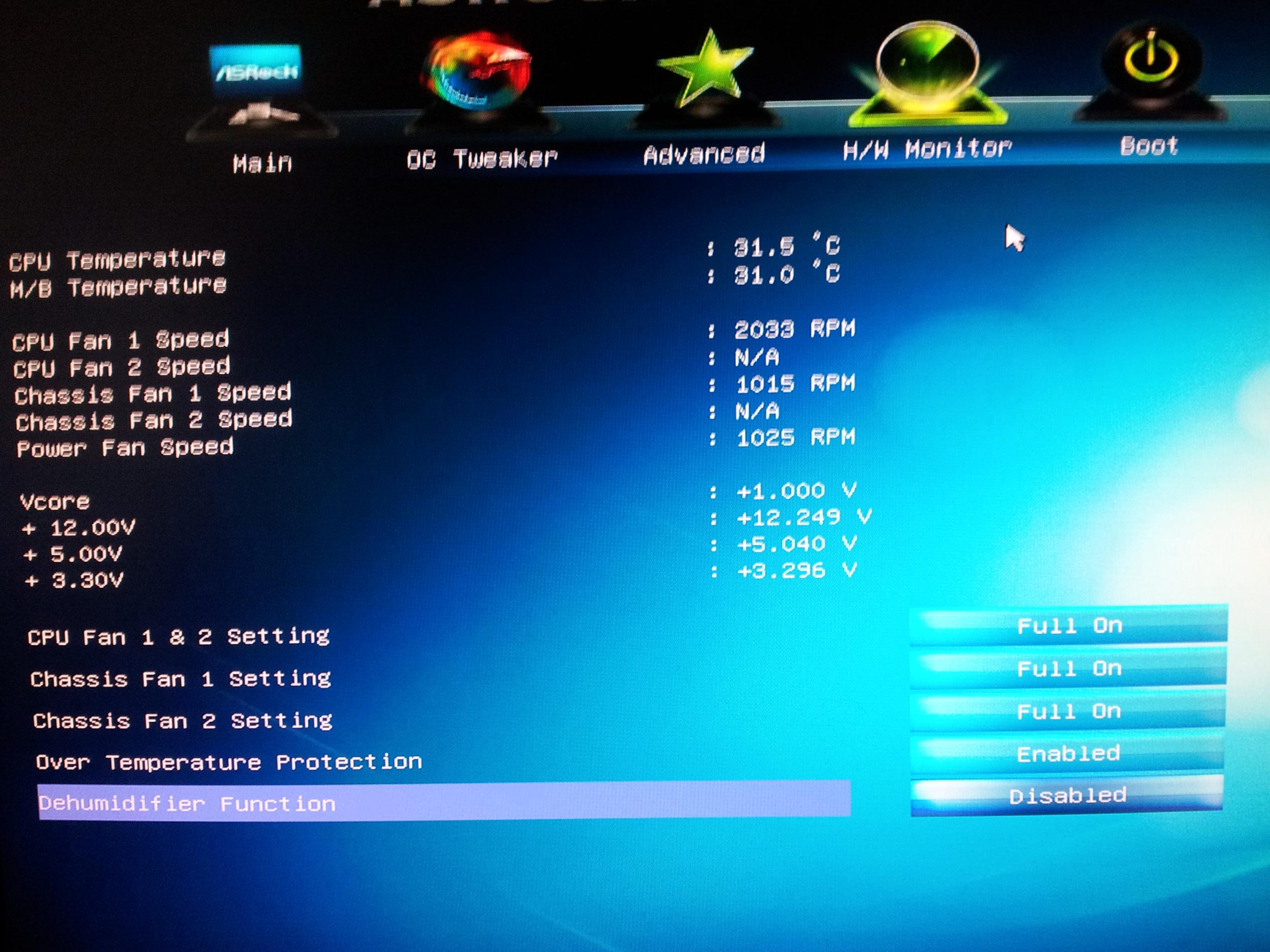
Task: Select the Over Temperature Protection label
Action: [228, 762]
